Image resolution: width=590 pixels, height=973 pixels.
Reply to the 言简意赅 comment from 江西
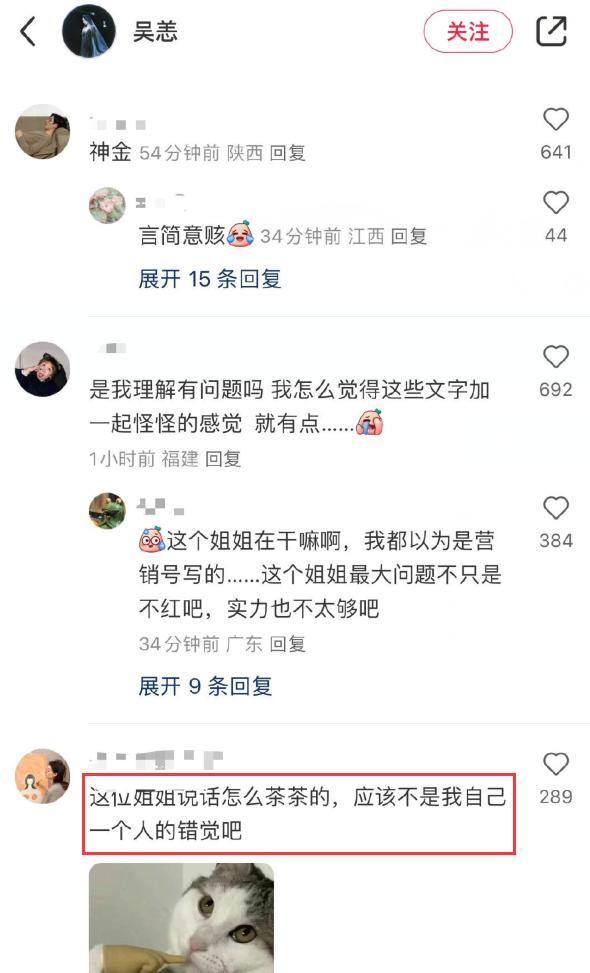click(x=409, y=236)
